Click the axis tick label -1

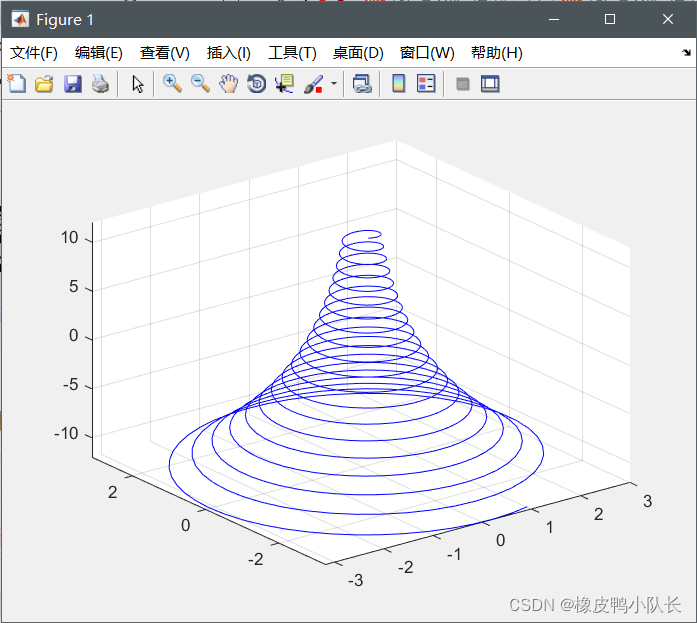coord(454,554)
